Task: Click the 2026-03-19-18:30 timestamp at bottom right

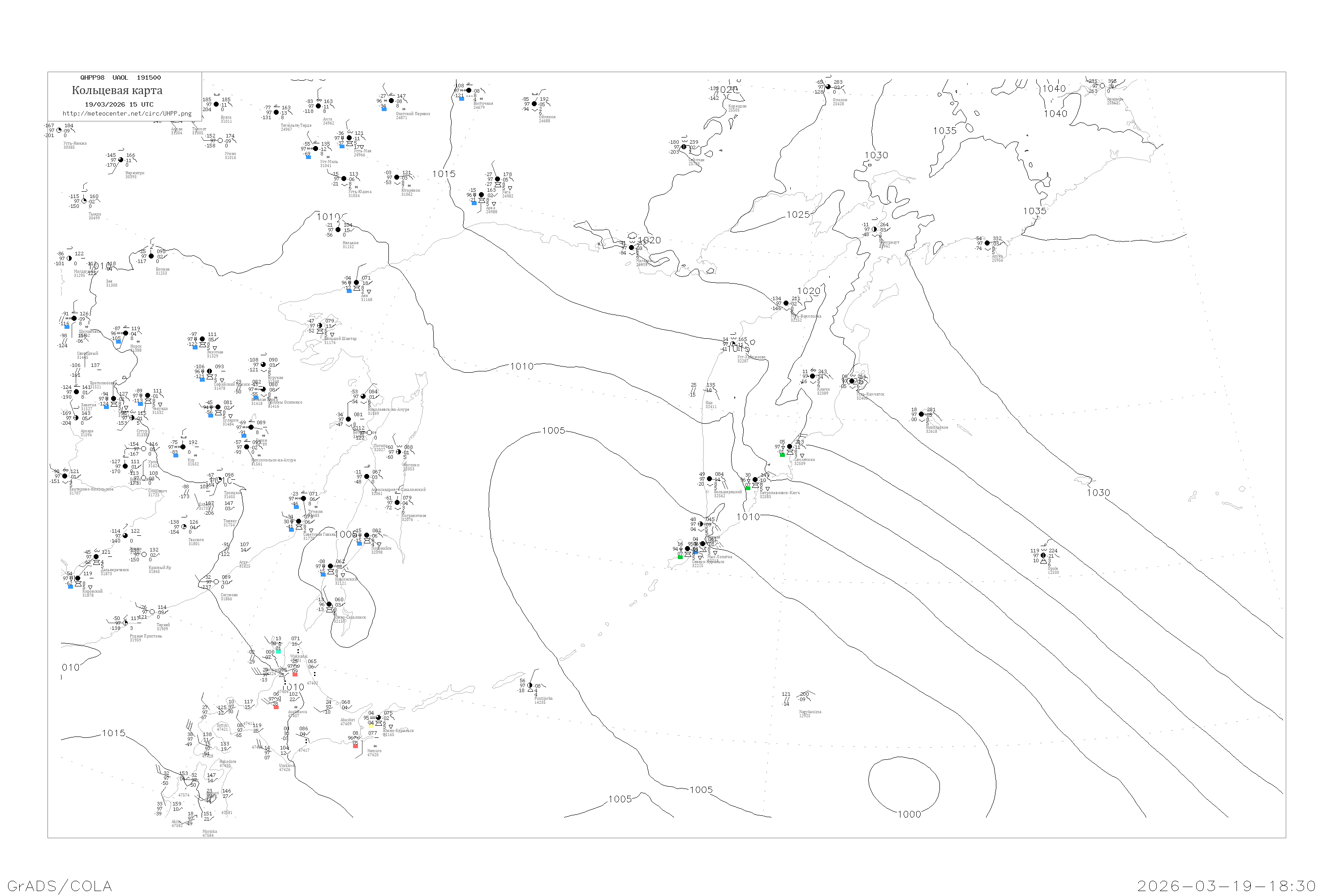Action: tap(1227, 886)
